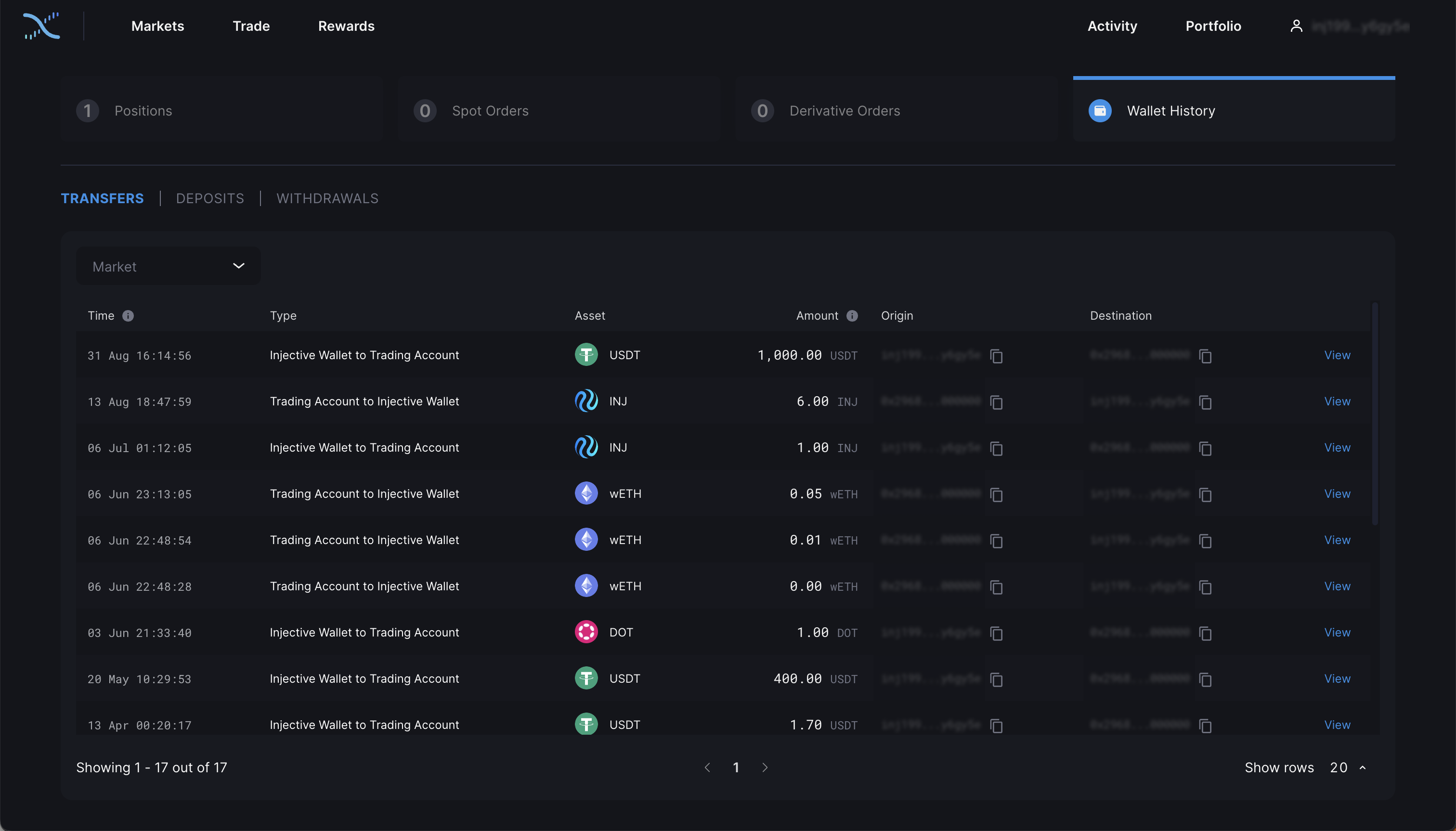Image resolution: width=1456 pixels, height=831 pixels.
Task: Copy destination address of 03 Jun DOT row
Action: (x=1206, y=634)
